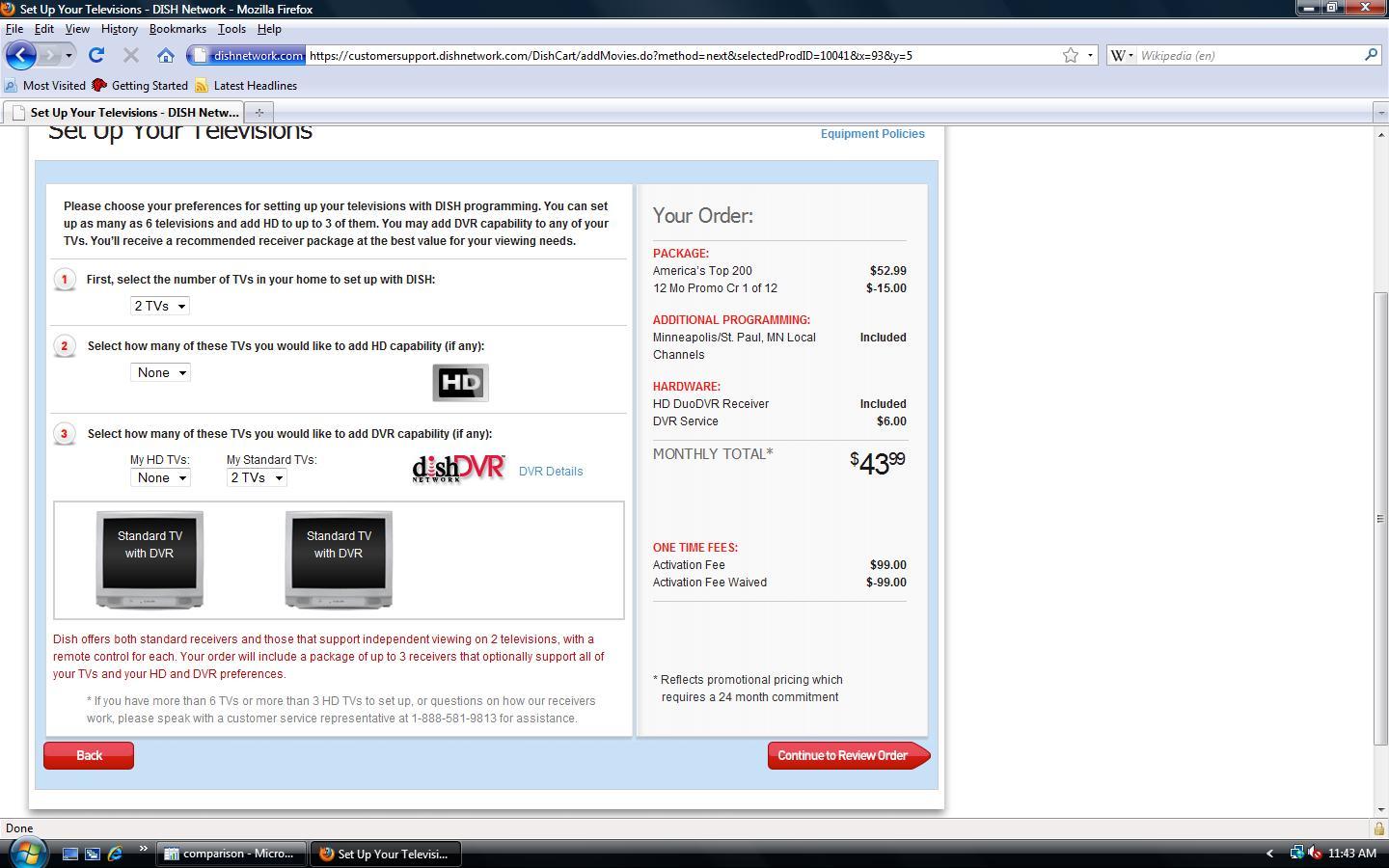Click the Wikipedia search box
The height and width of the screenshot is (868, 1389).
click(x=1249, y=55)
